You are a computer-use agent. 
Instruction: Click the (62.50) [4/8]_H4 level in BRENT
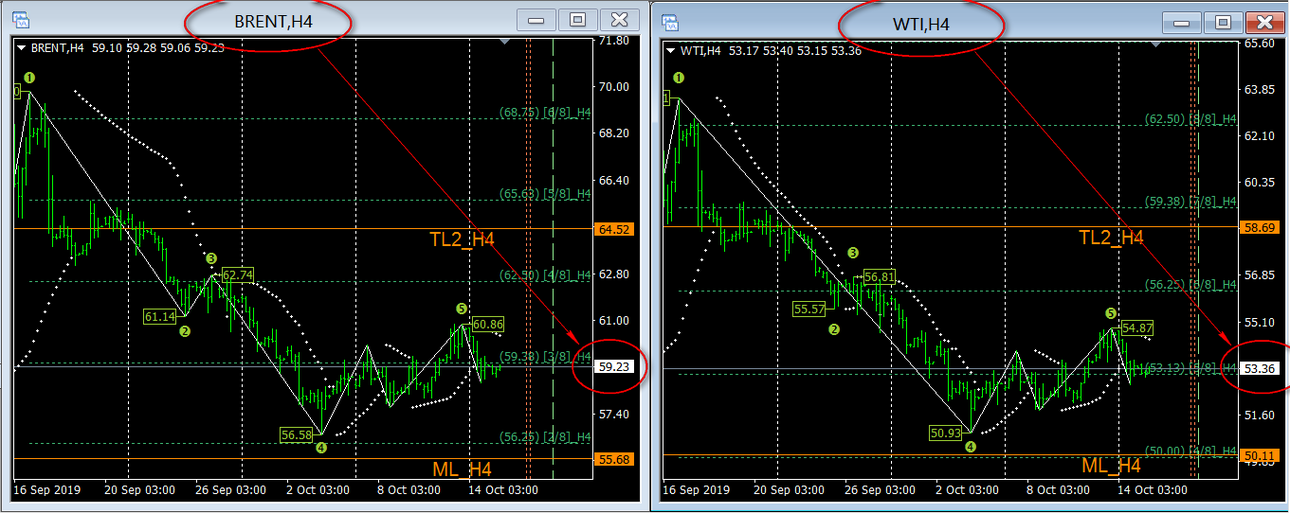pos(545,276)
